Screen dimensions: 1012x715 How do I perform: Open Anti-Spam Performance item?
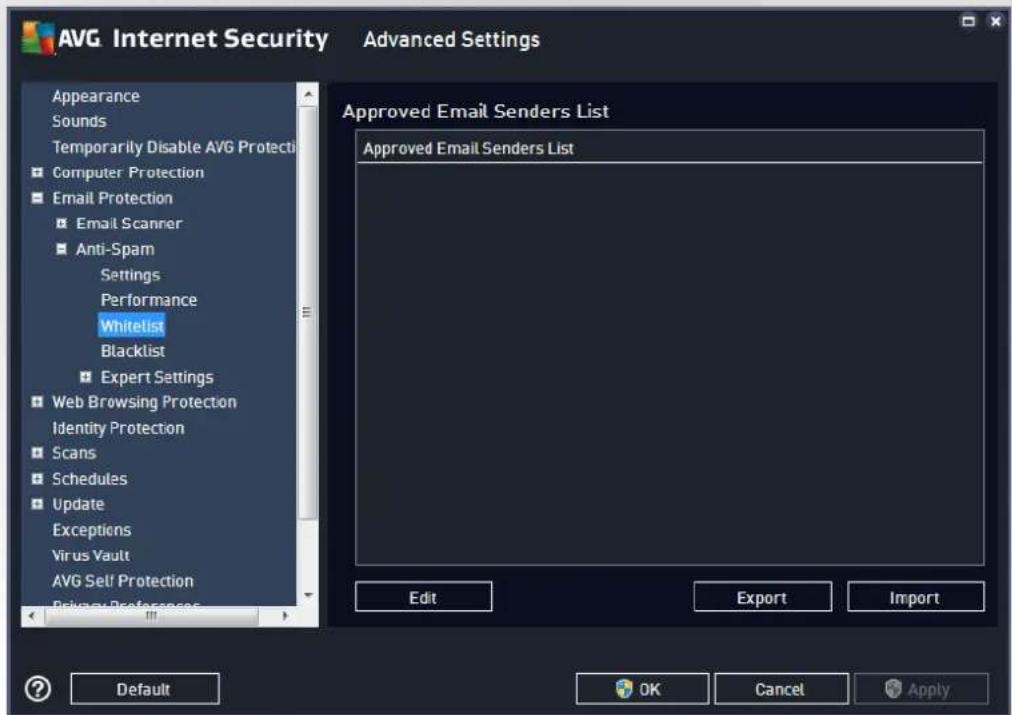coord(148,300)
